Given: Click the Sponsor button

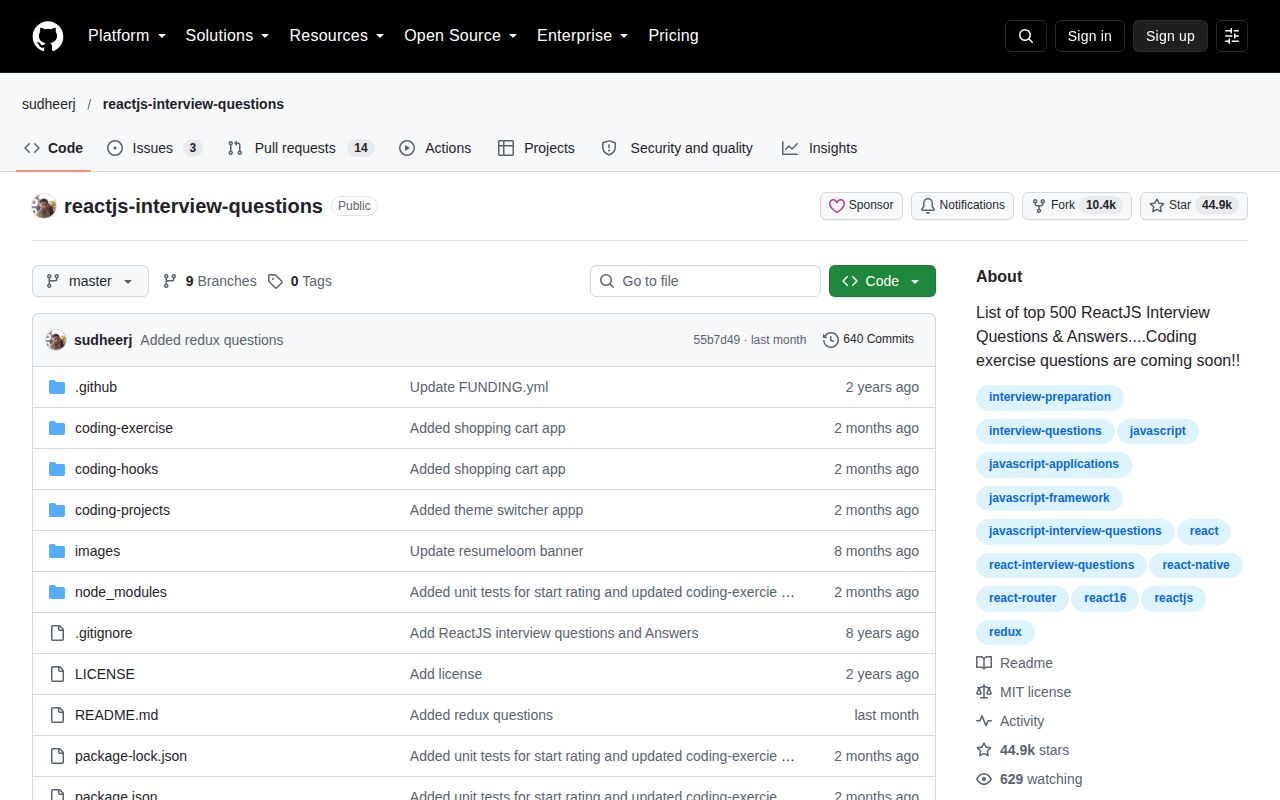Looking at the screenshot, I should click(861, 206).
